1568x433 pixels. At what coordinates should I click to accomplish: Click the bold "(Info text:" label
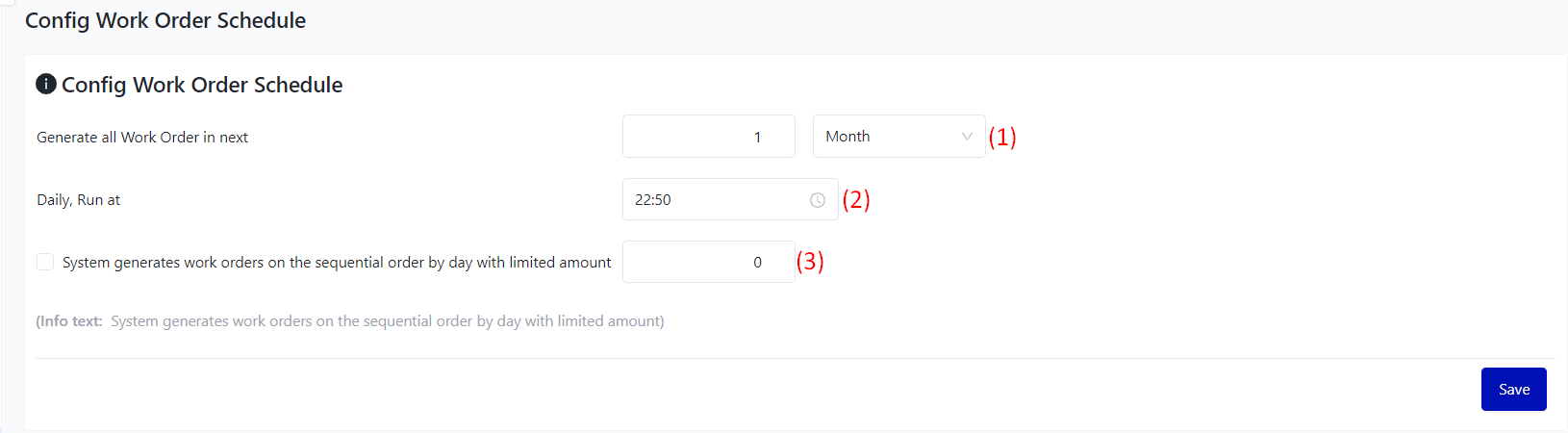click(x=69, y=321)
